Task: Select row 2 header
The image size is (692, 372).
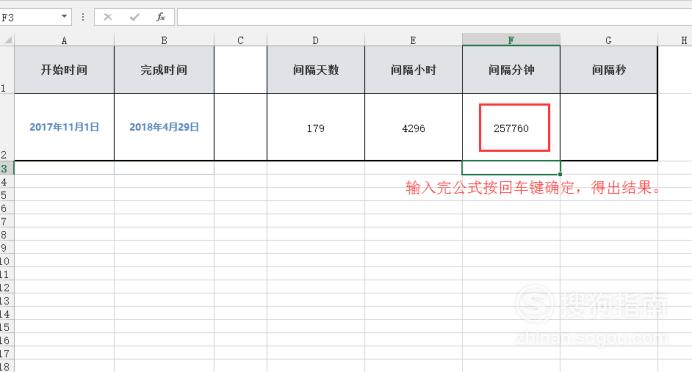Action: pyautogui.click(x=7, y=127)
